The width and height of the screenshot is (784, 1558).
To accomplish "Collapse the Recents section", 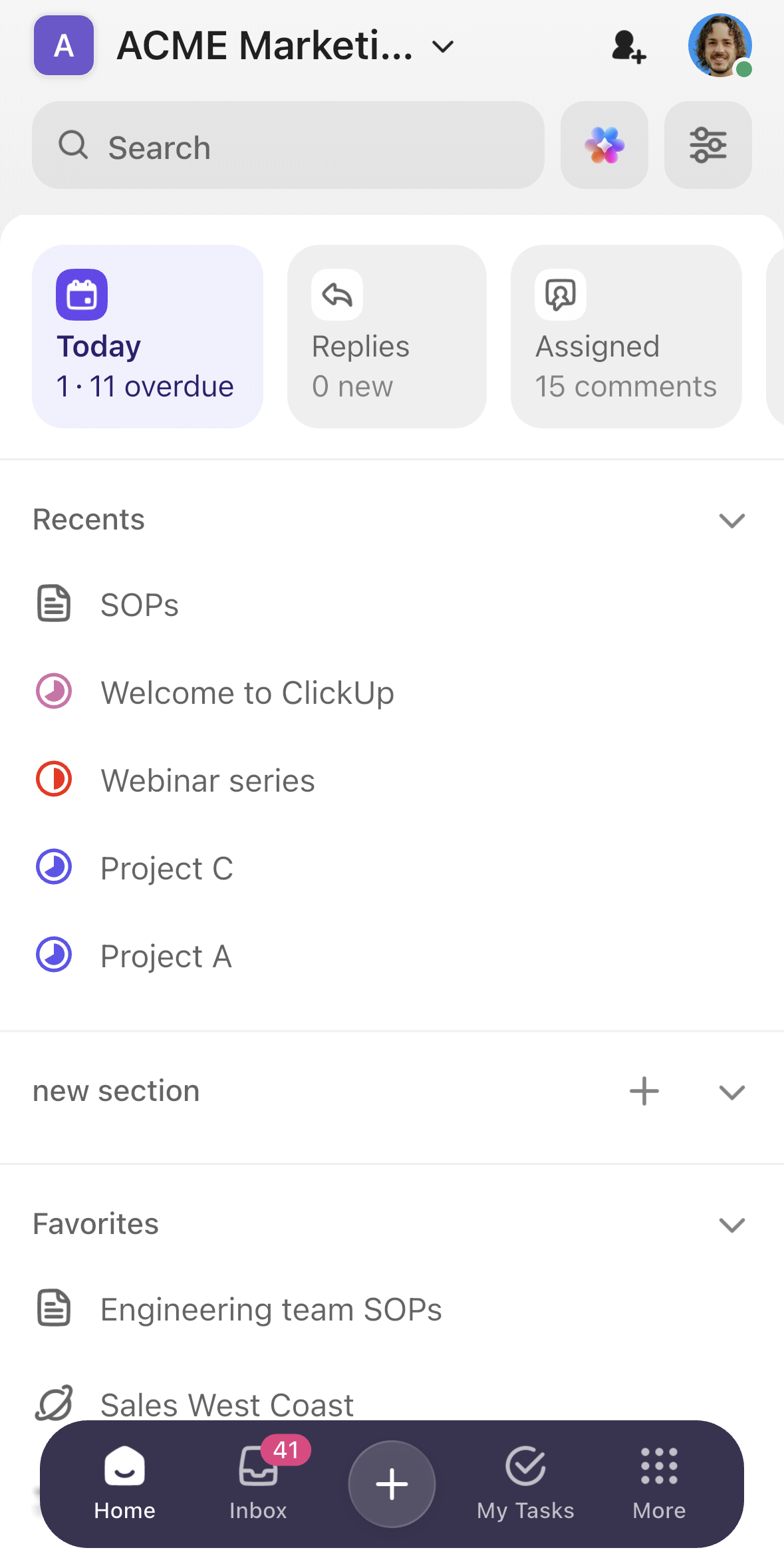I will click(x=731, y=520).
